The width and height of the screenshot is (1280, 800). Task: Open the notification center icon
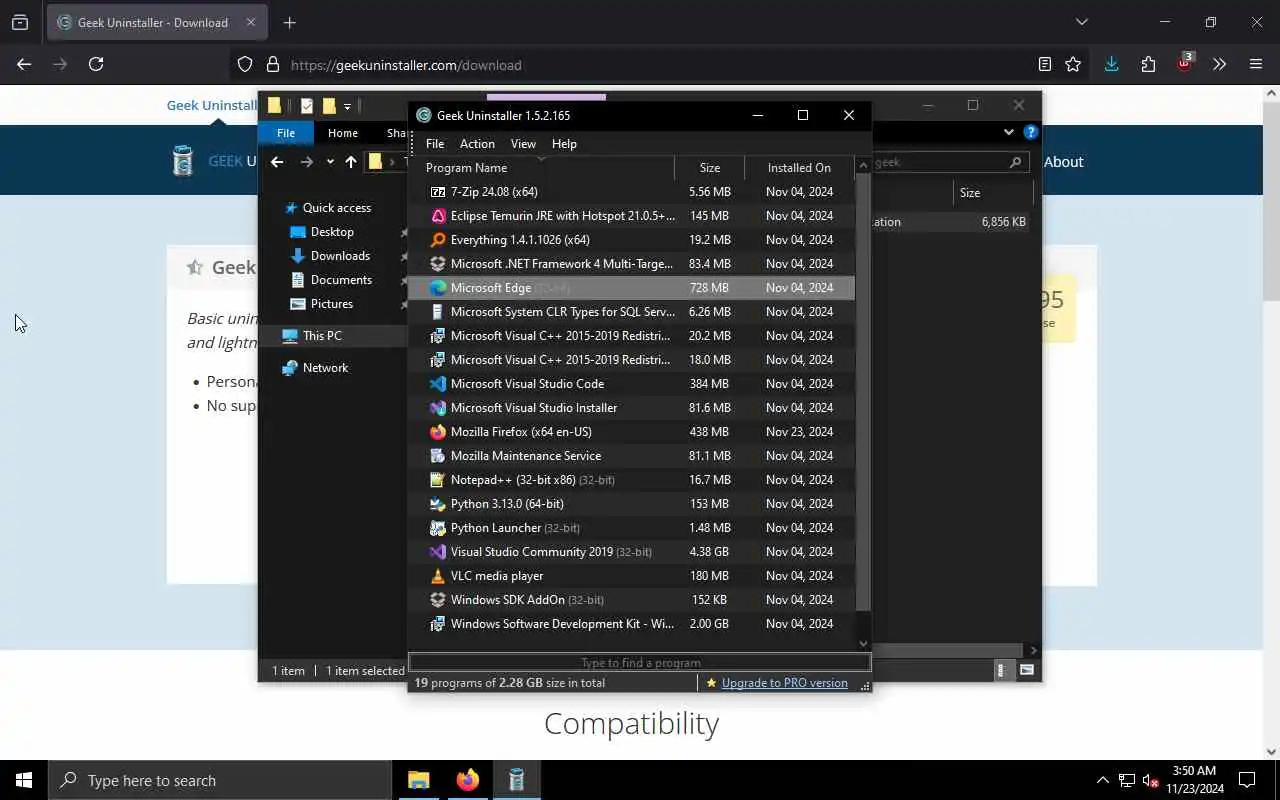1247,780
